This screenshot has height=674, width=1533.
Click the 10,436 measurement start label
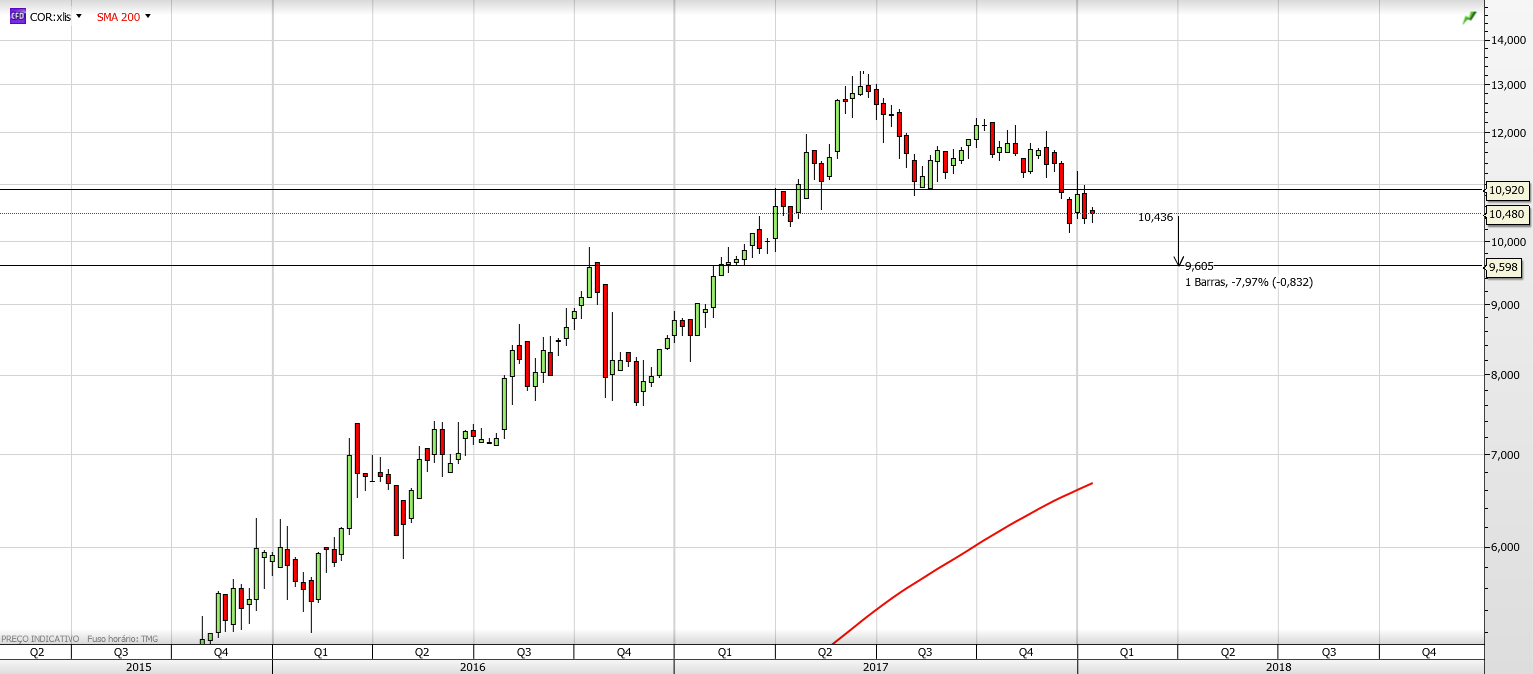click(1155, 217)
